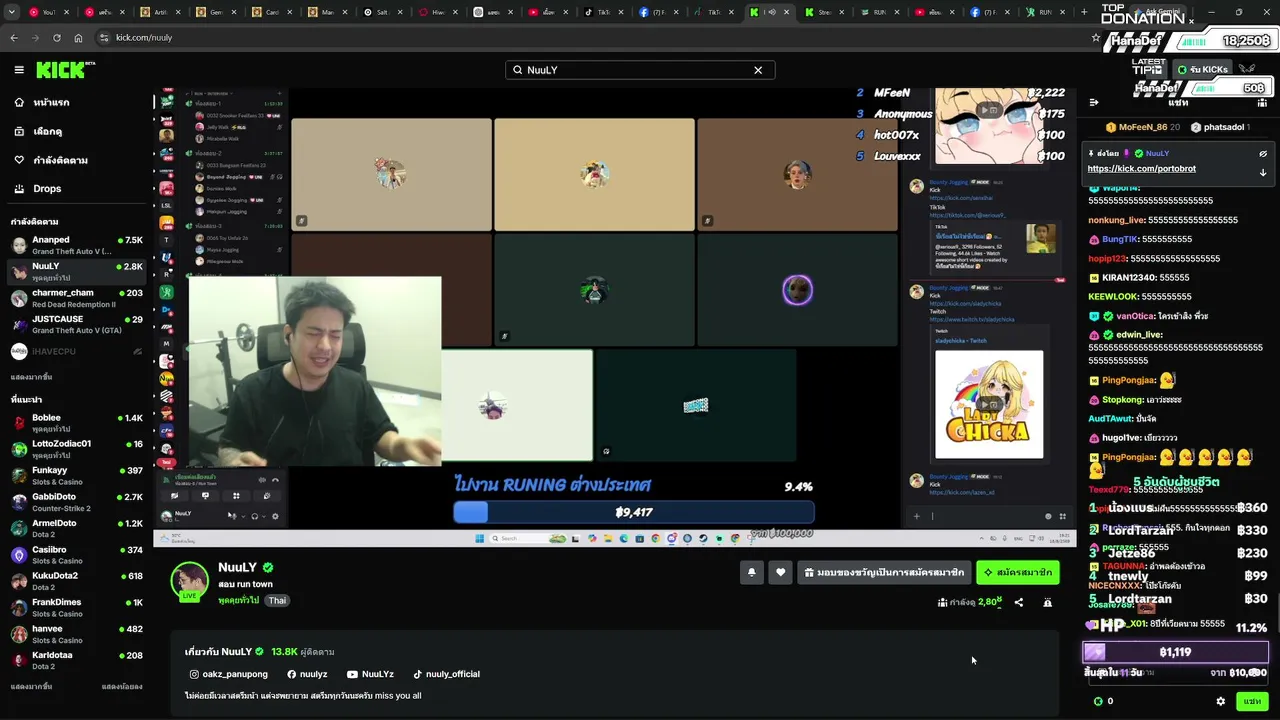Click the KICKs balance icon in chat

[1098, 701]
